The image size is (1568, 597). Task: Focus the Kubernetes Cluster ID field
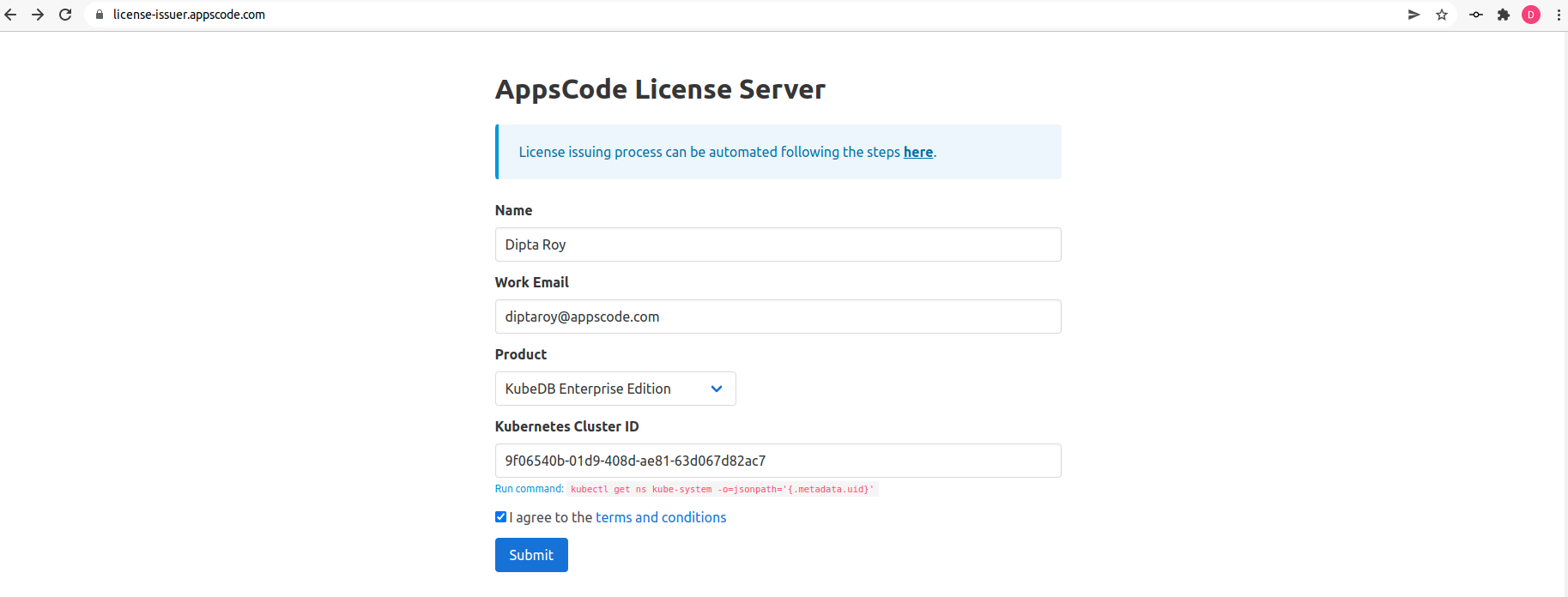click(x=778, y=461)
